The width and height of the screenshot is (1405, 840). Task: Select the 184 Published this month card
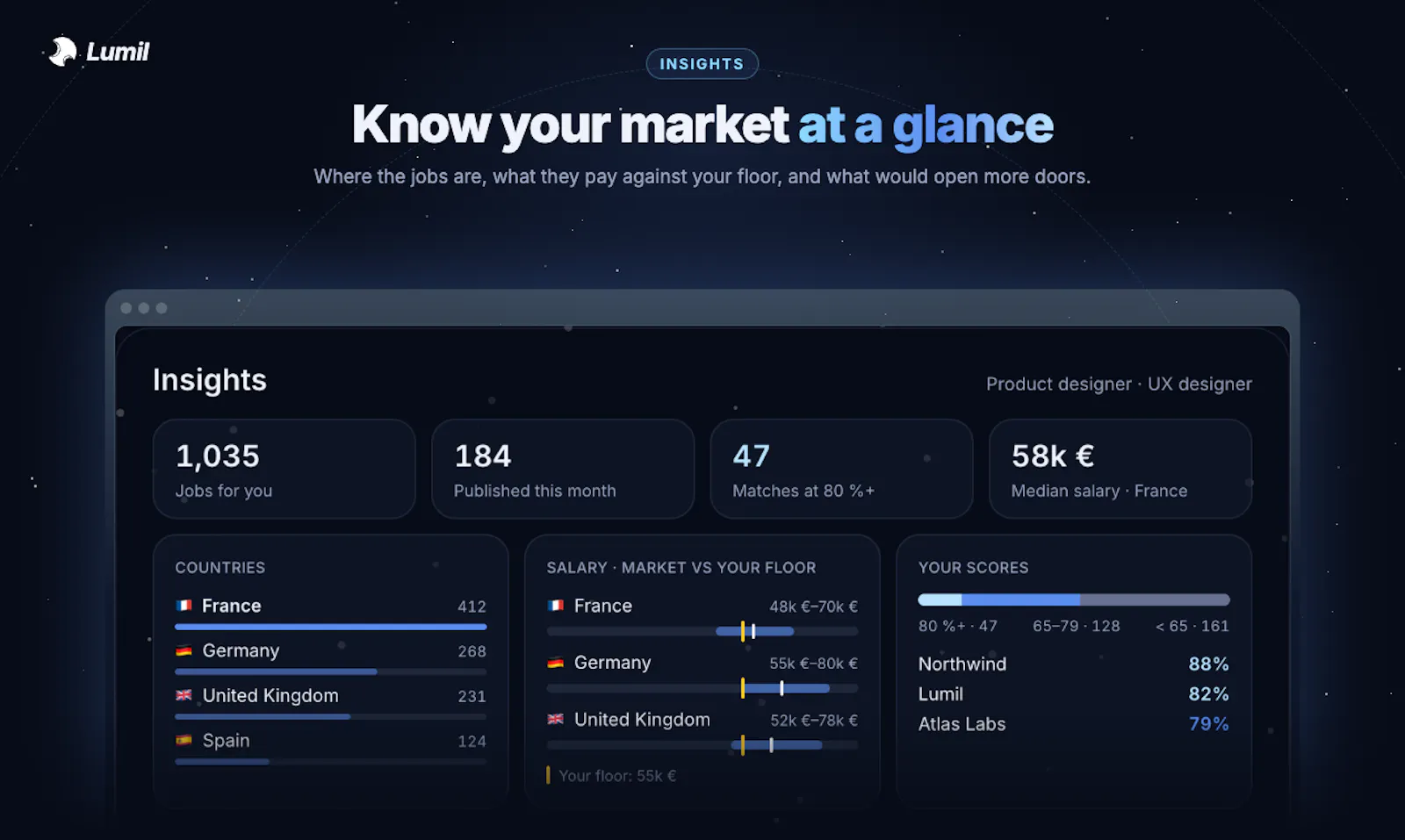[x=563, y=469]
